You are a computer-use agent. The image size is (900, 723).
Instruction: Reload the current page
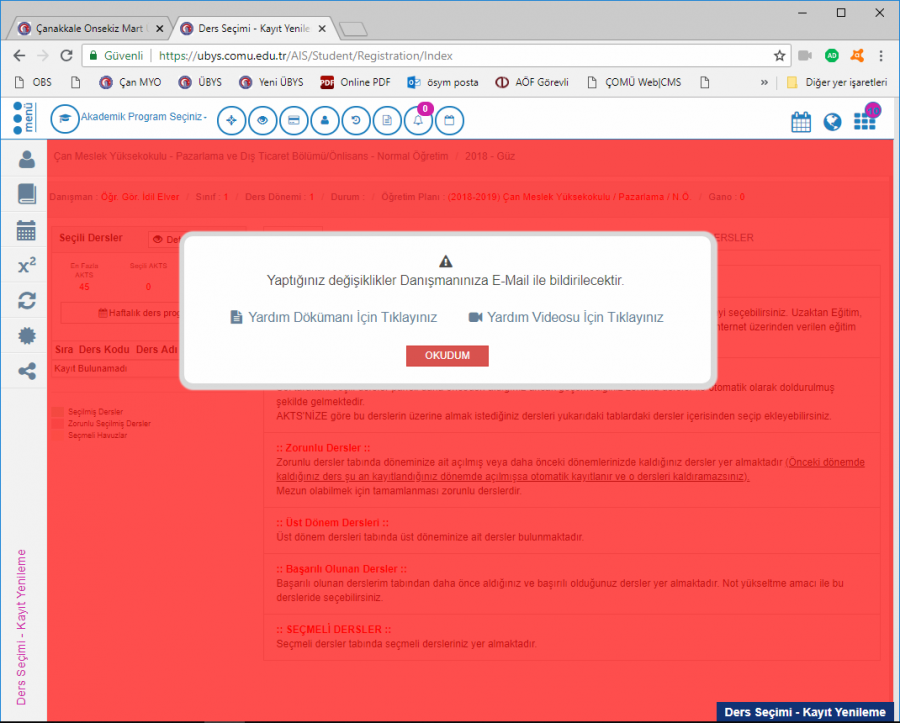[67, 56]
